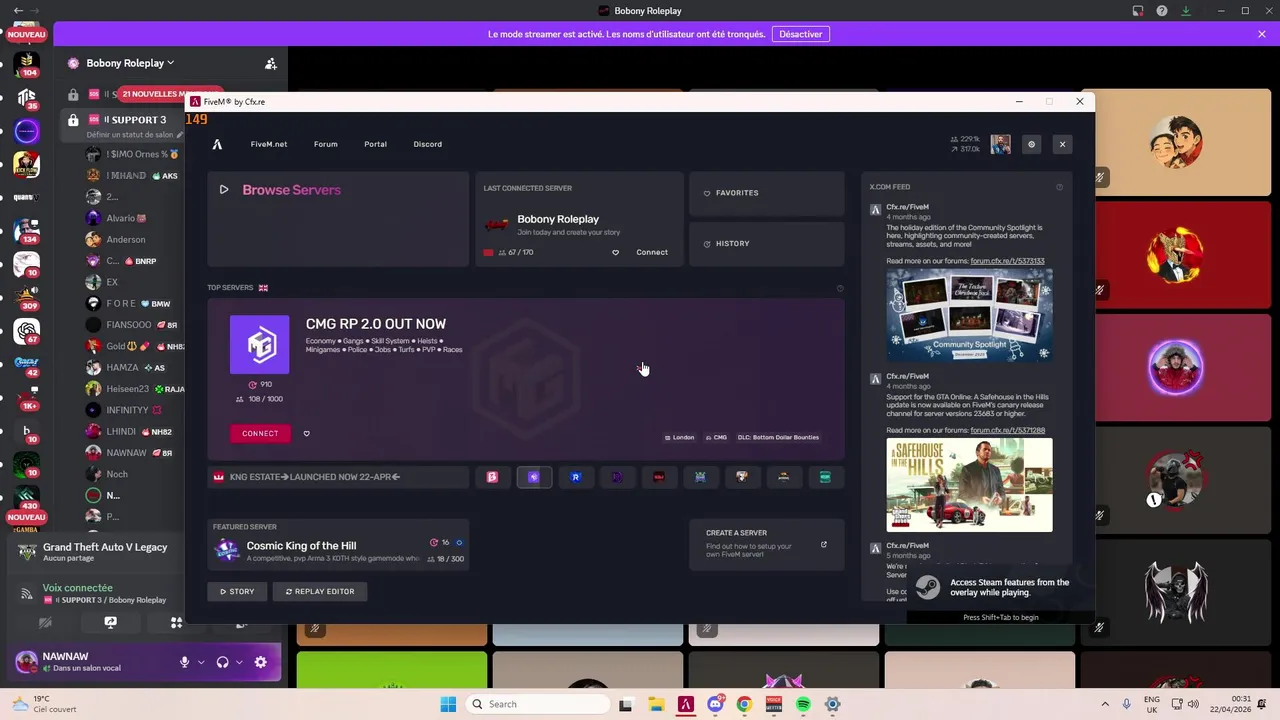Click the CMG server logo tile

tap(260, 345)
